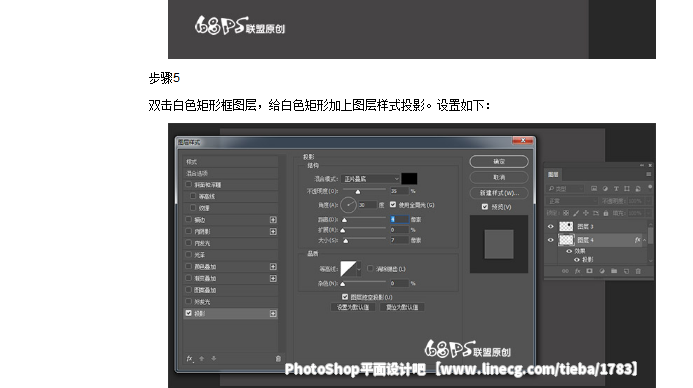Click the lock all padlock icon
Screen dimensions: 693x388
[x=605, y=213]
